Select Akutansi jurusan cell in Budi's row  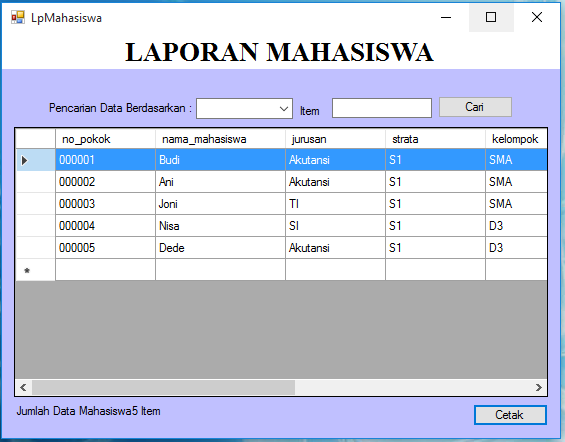pyautogui.click(x=335, y=160)
